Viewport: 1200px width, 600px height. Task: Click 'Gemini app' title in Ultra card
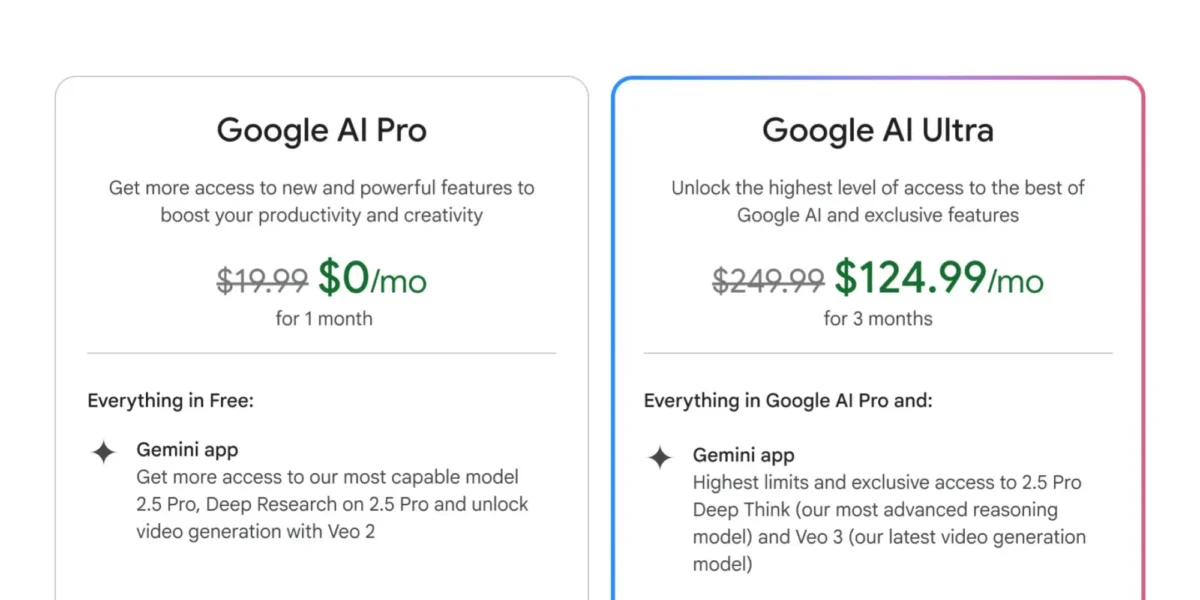tap(744, 456)
